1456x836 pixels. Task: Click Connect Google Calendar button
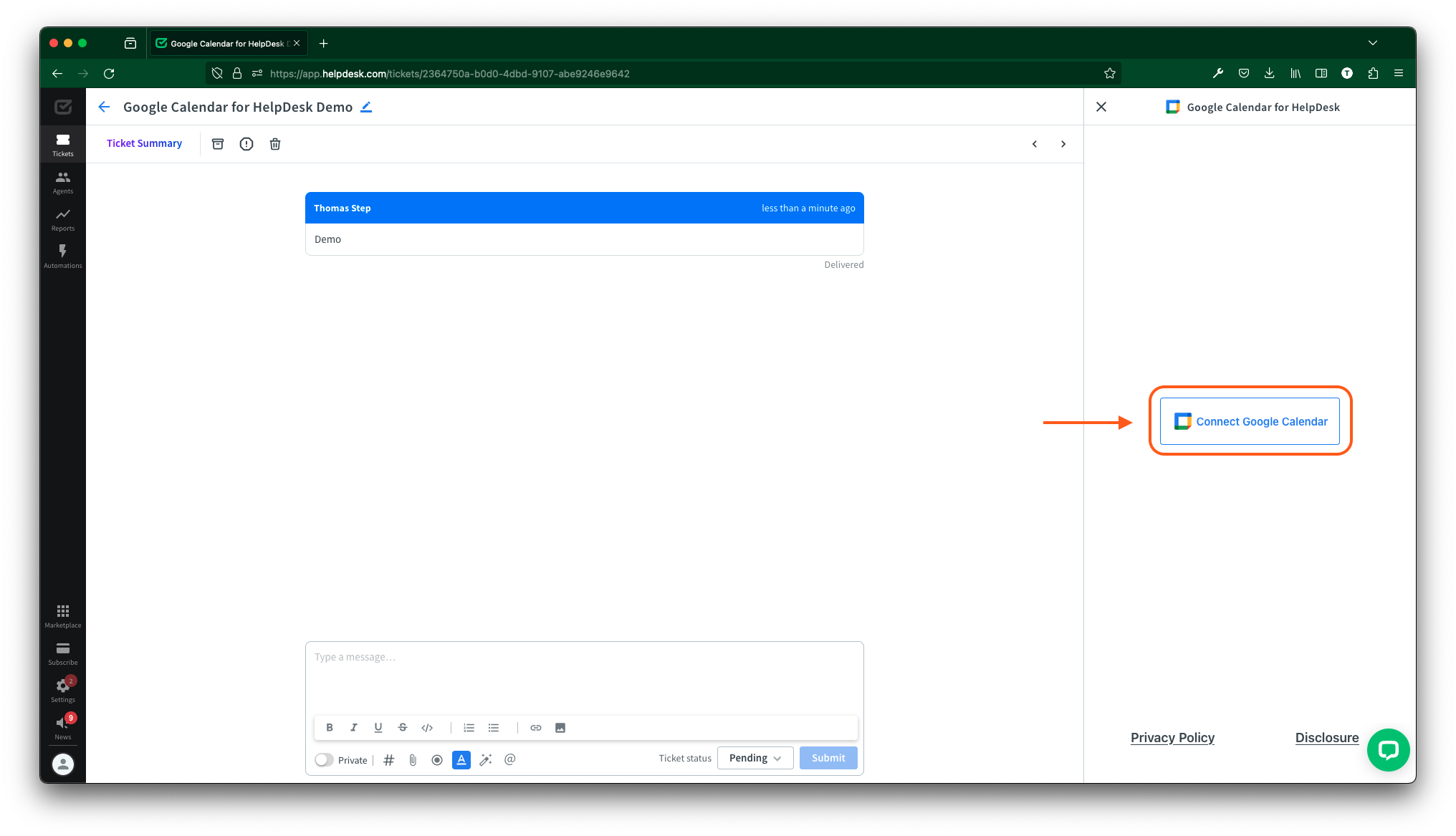(x=1250, y=421)
